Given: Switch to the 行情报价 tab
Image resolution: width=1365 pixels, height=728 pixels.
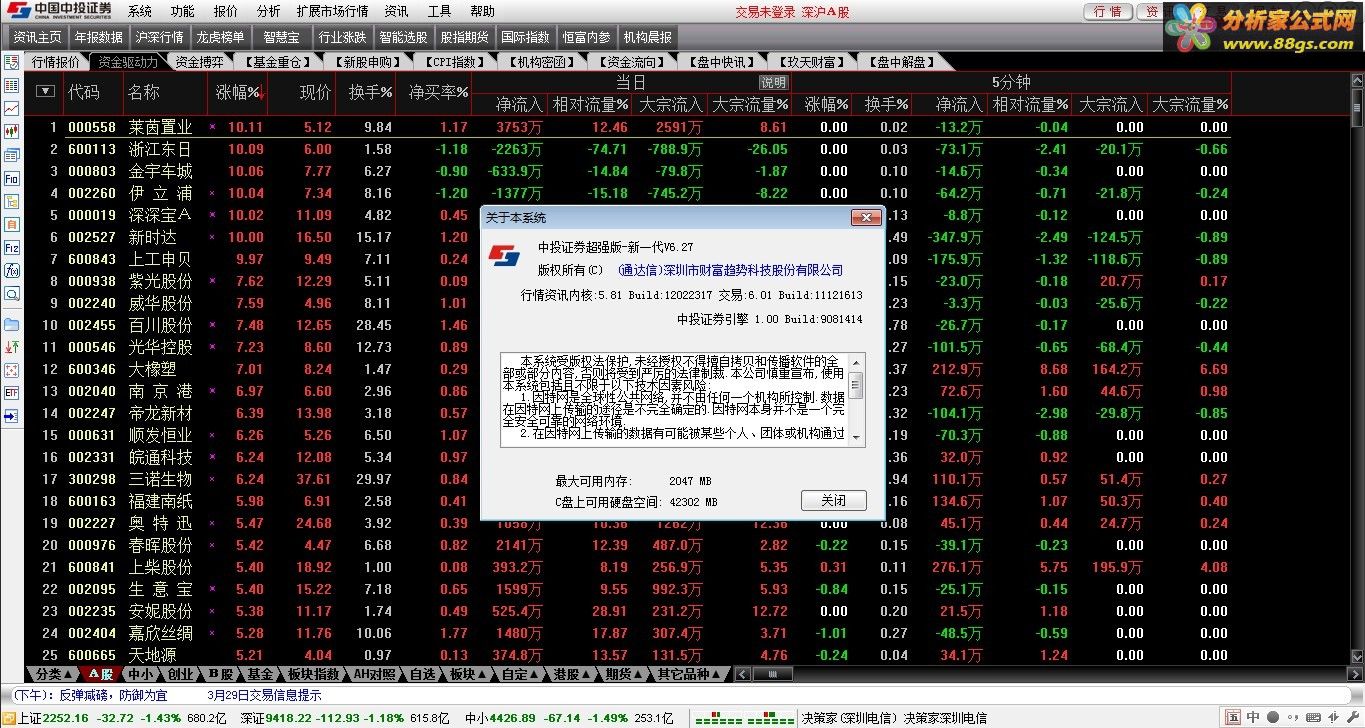Looking at the screenshot, I should pyautogui.click(x=56, y=62).
